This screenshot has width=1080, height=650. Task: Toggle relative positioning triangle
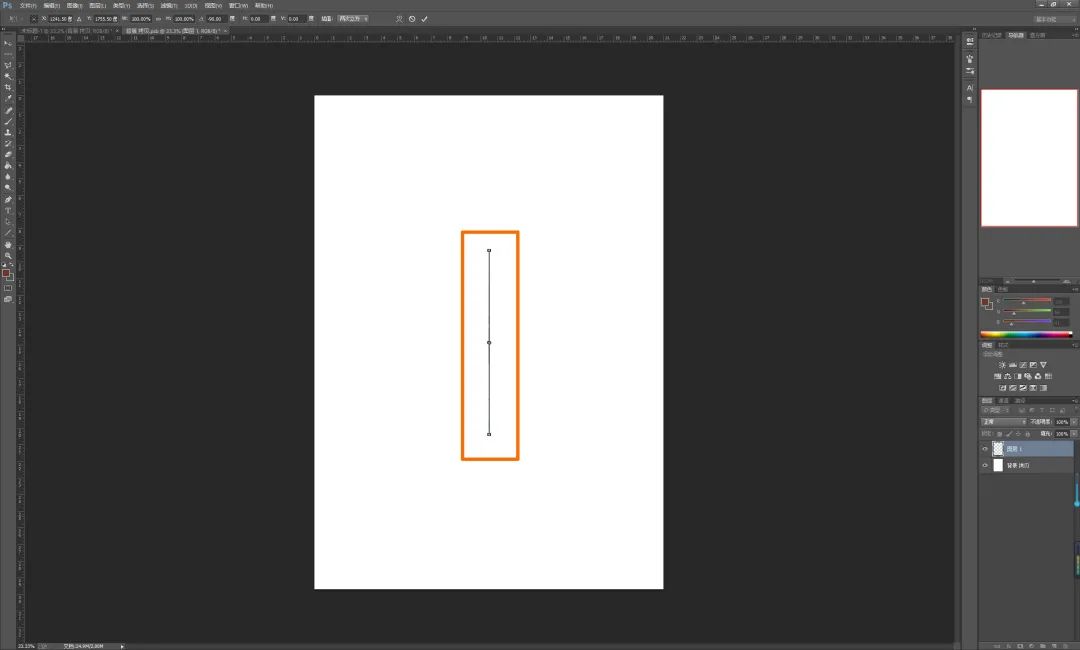point(79,19)
